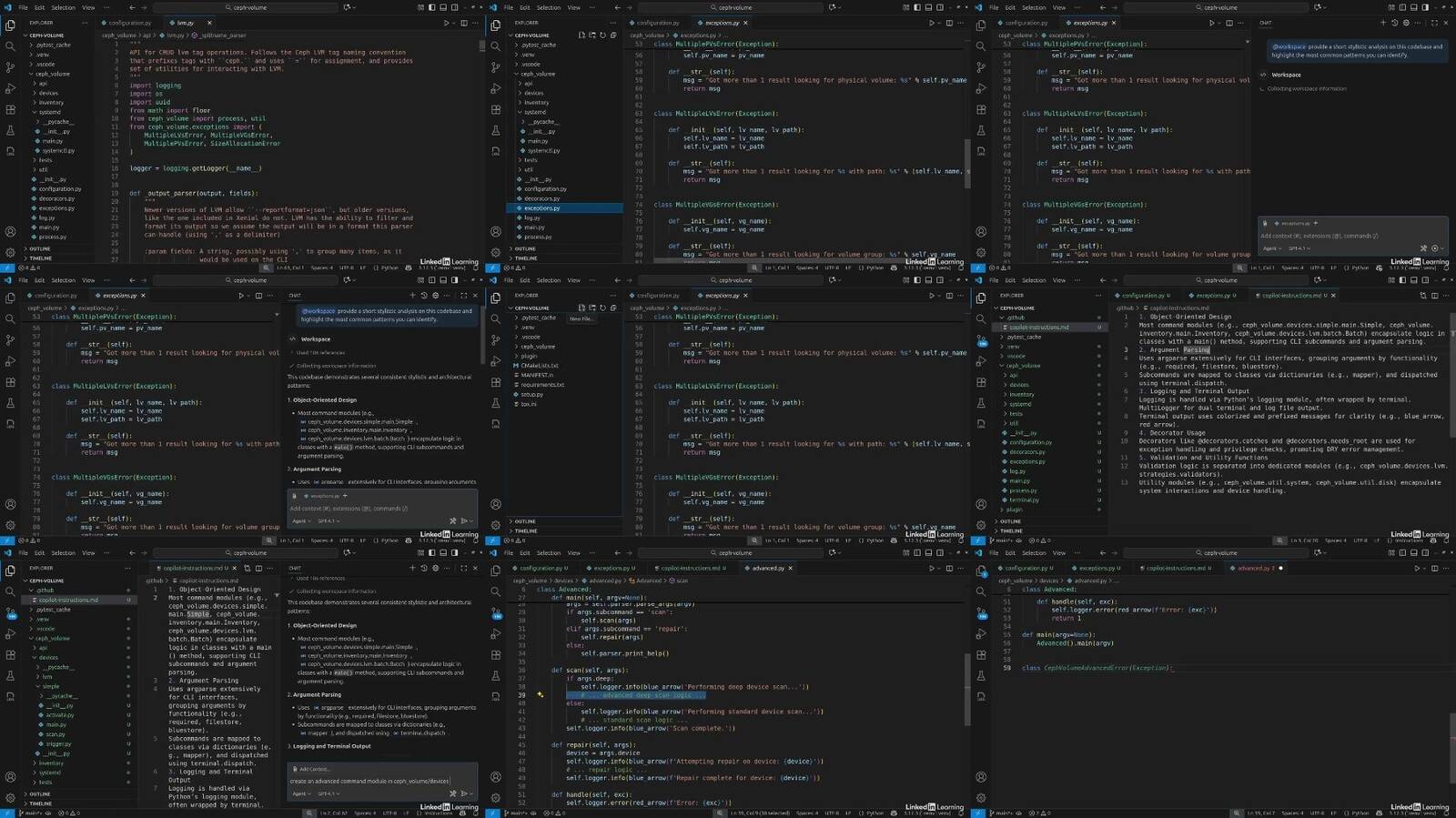Toggle Secondary Side Bar in lvm.py window
Viewport: 1456px width, 818px height.
point(457,7)
